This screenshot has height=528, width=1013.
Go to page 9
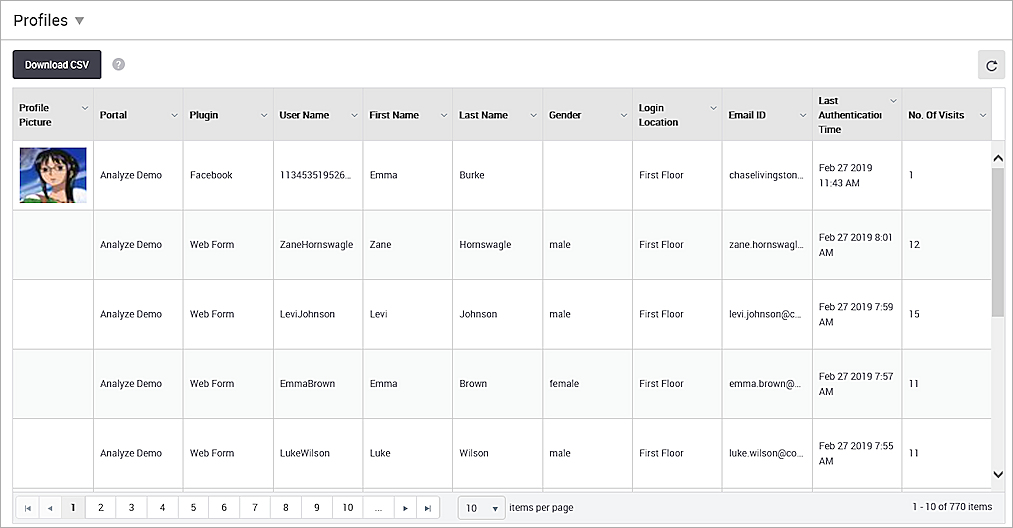click(x=317, y=508)
